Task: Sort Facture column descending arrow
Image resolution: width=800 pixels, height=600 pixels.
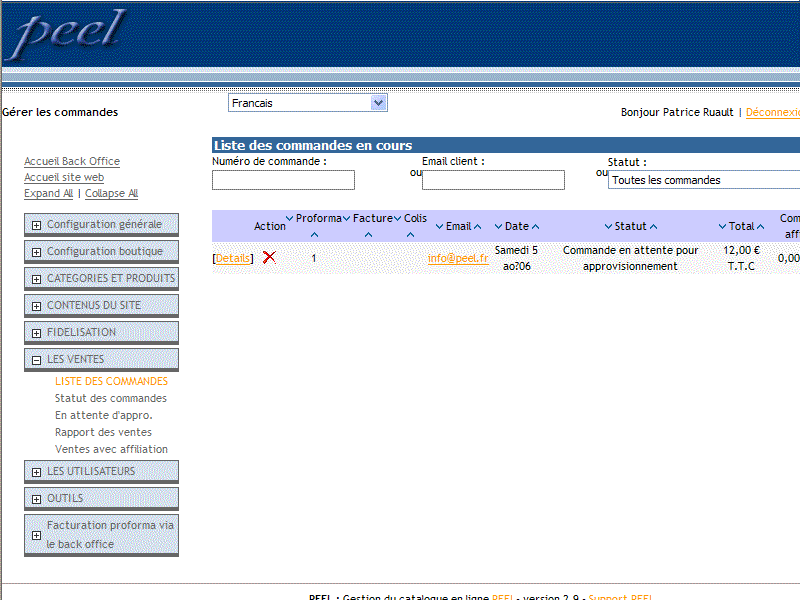Action: (346, 218)
